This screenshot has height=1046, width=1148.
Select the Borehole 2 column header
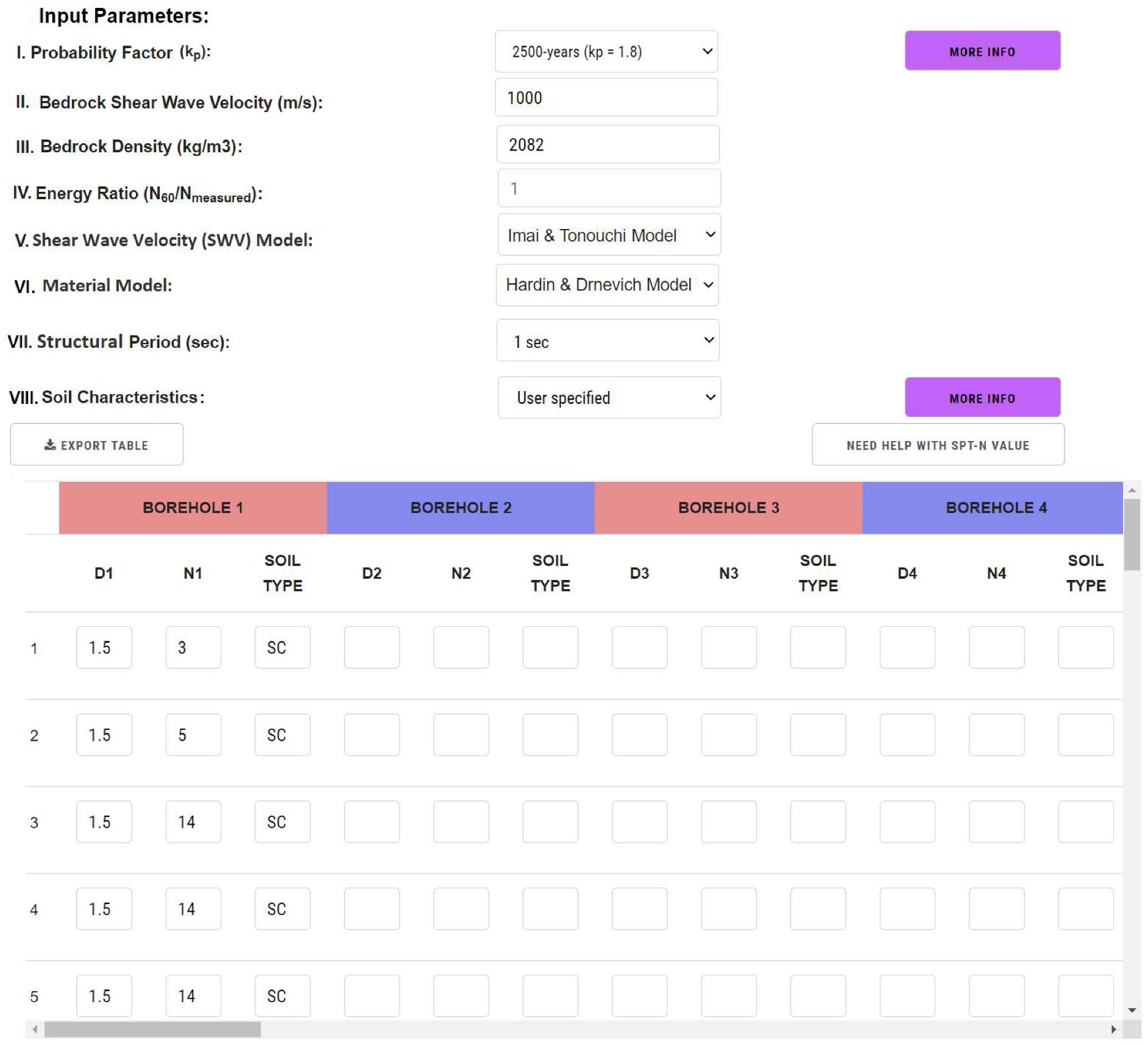(461, 507)
